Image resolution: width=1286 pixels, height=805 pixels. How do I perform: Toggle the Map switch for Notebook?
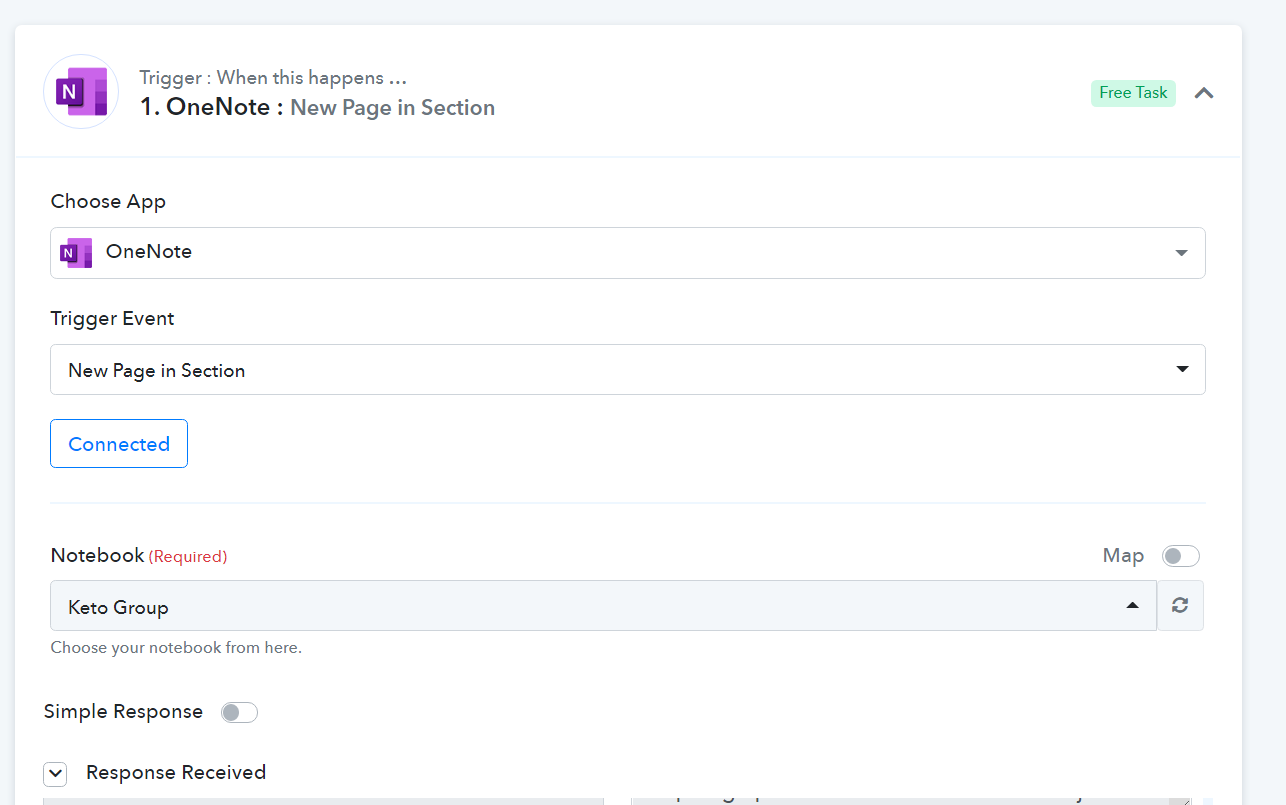1180,556
